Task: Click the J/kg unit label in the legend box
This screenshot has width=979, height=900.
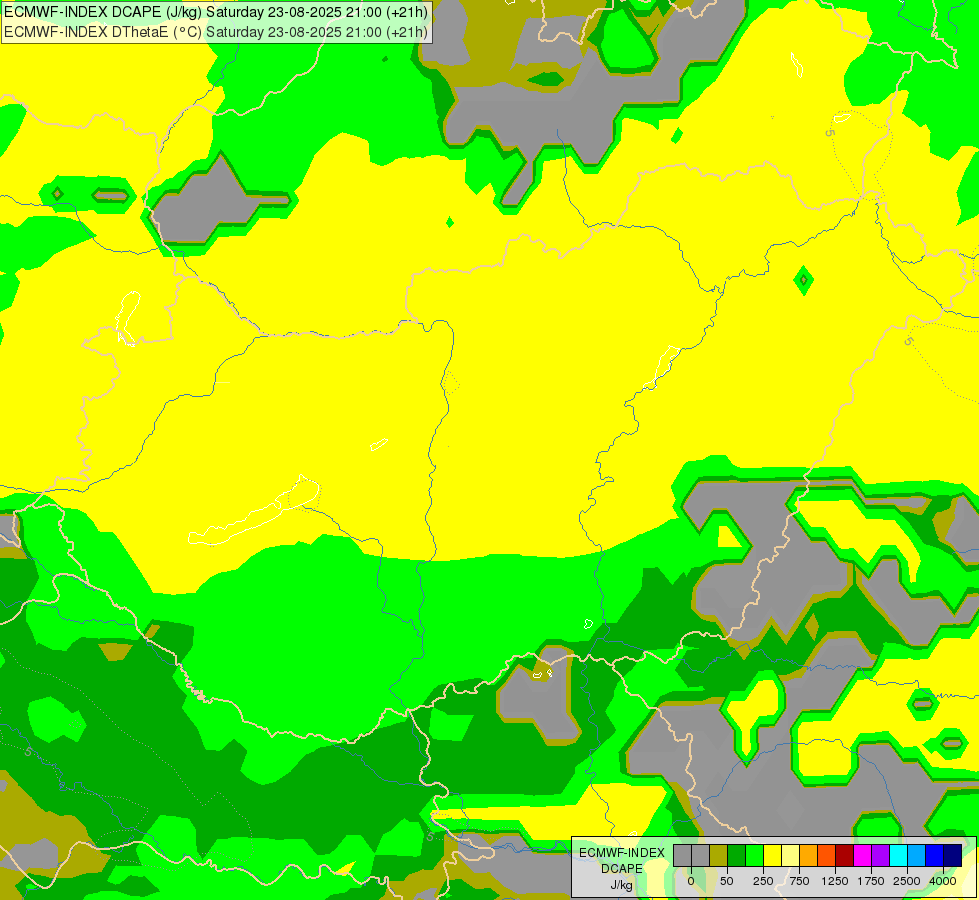Action: click(622, 885)
